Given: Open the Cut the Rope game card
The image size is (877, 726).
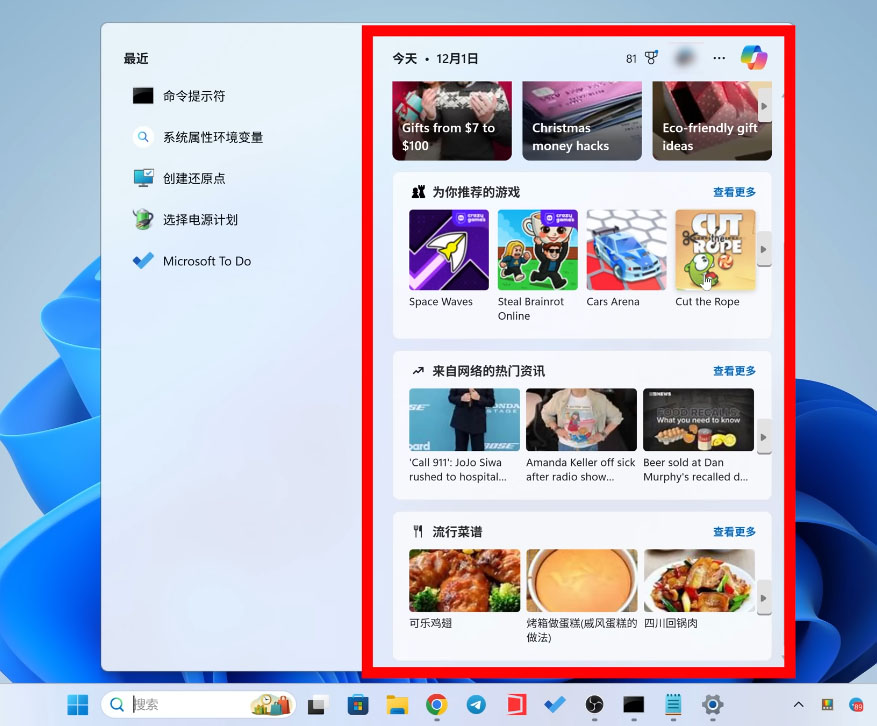Looking at the screenshot, I should click(716, 250).
